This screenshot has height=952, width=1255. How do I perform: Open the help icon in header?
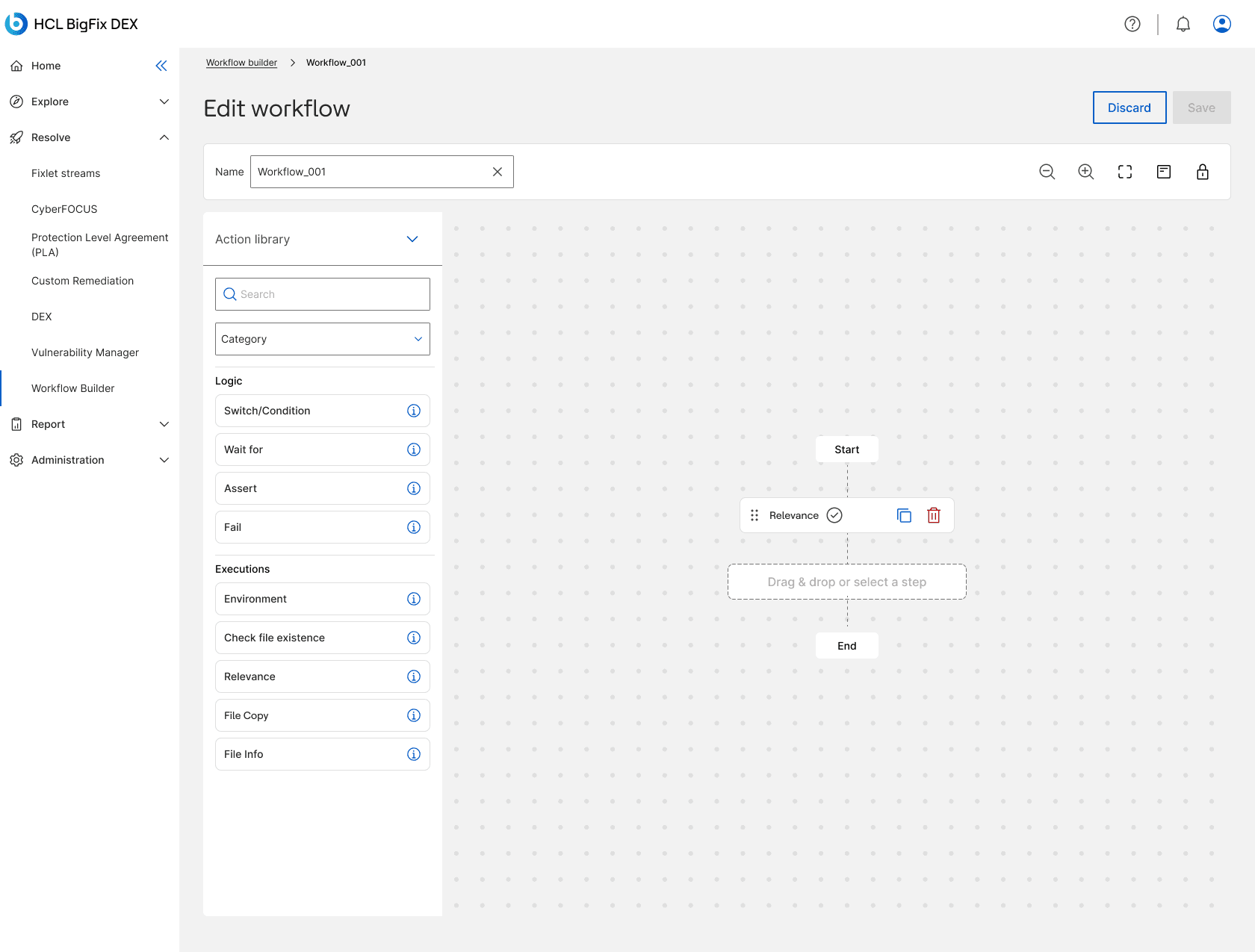(1132, 24)
